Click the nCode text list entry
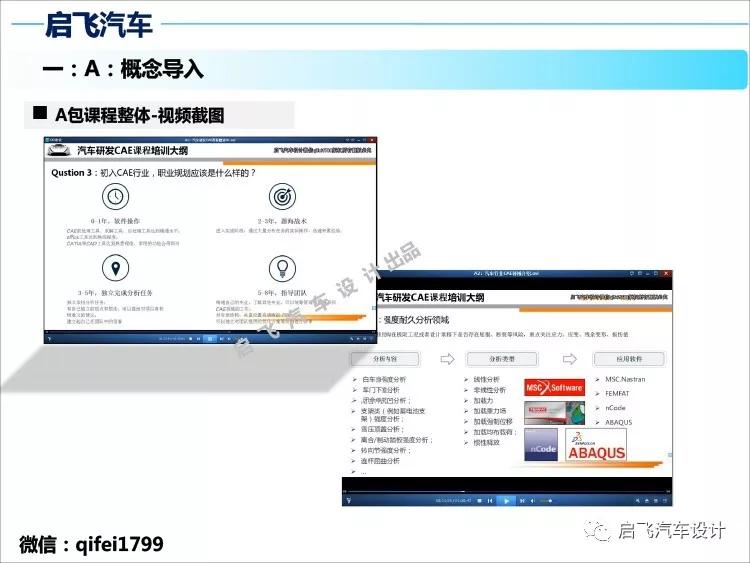 (615, 408)
